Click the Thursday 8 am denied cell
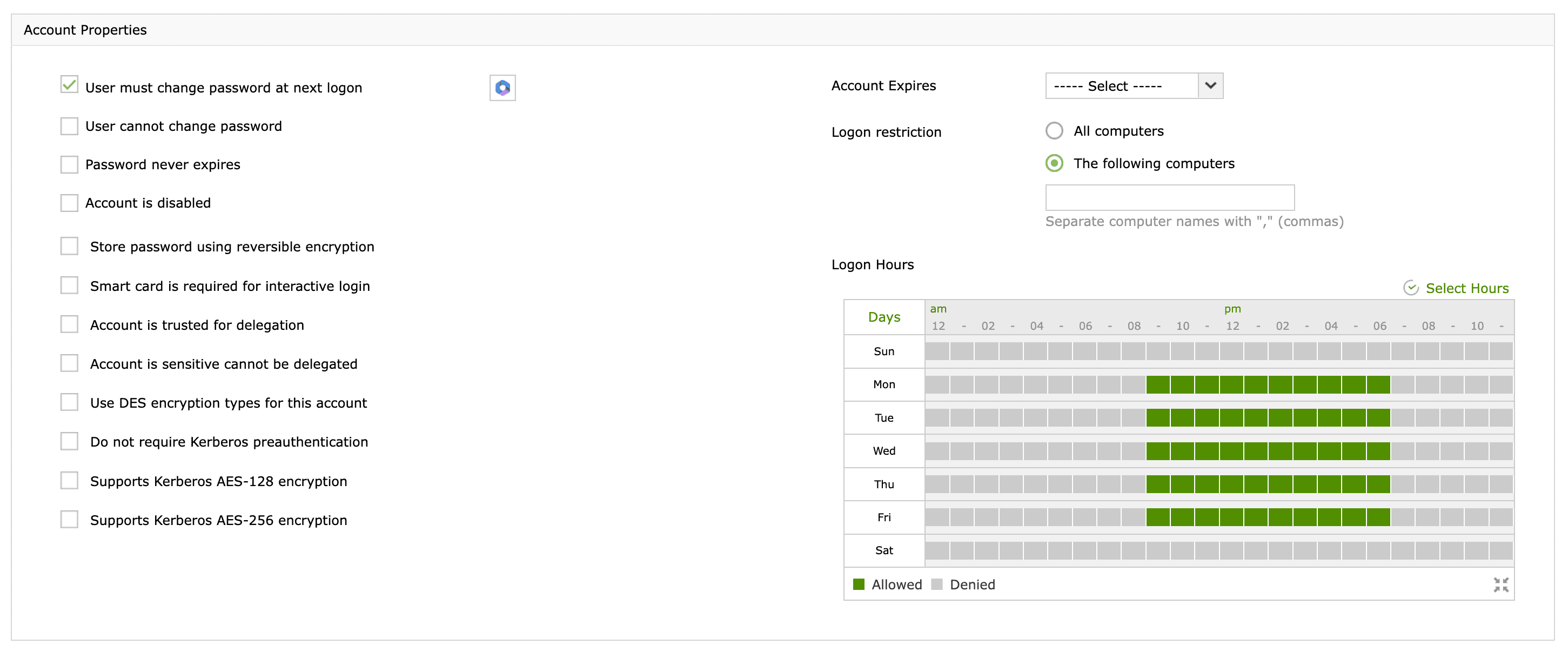1568x651 pixels. pyautogui.click(x=1134, y=484)
